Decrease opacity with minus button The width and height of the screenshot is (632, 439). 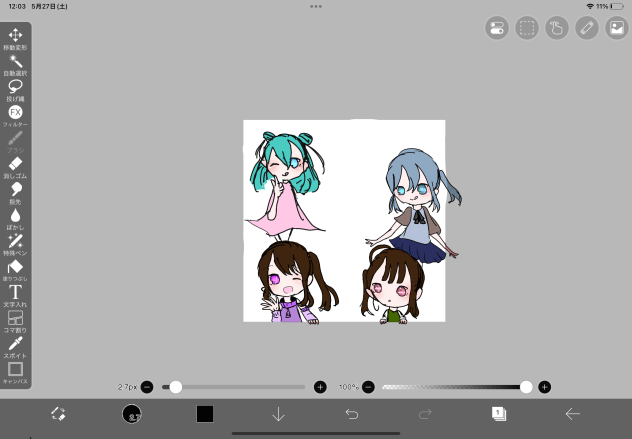coord(368,387)
